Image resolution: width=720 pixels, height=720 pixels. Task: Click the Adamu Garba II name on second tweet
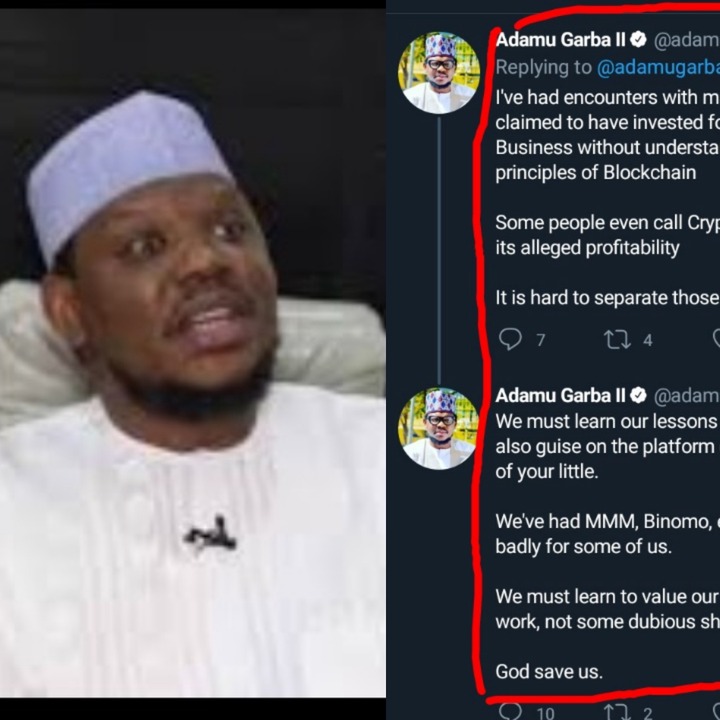560,396
